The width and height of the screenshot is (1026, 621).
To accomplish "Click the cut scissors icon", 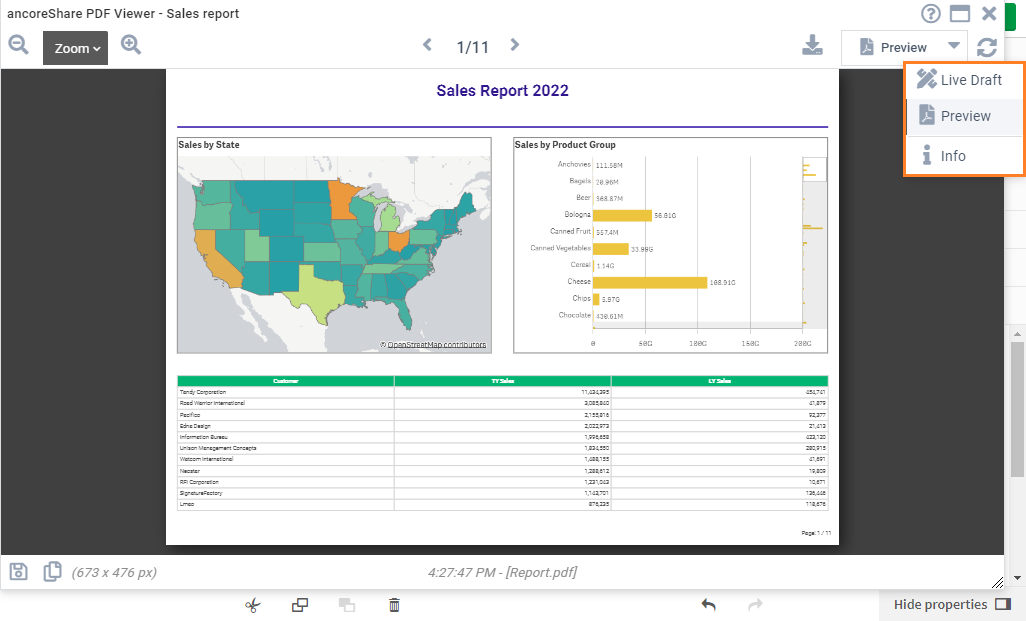I will (x=253, y=605).
